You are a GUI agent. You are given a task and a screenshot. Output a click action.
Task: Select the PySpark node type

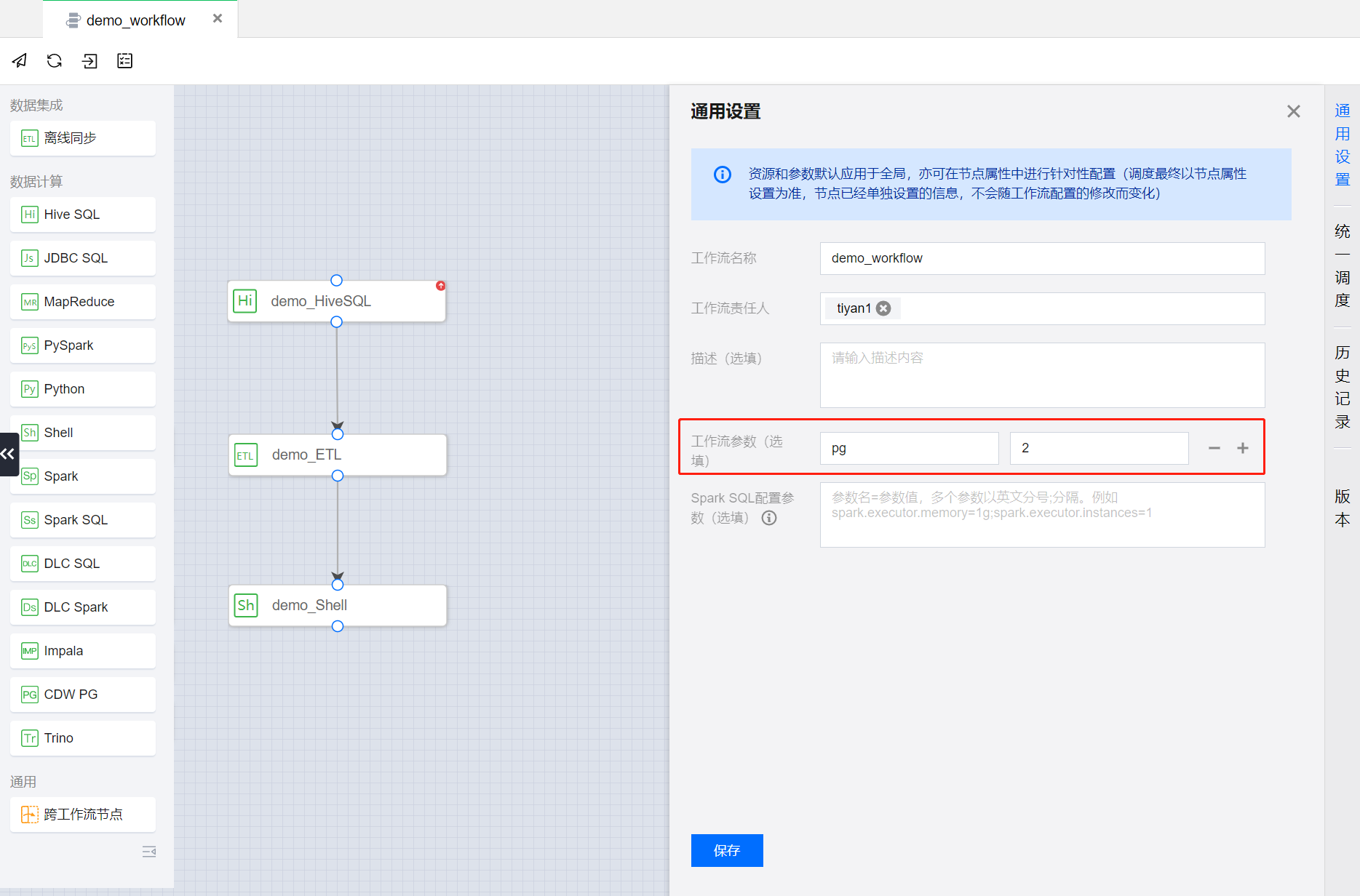[83, 345]
